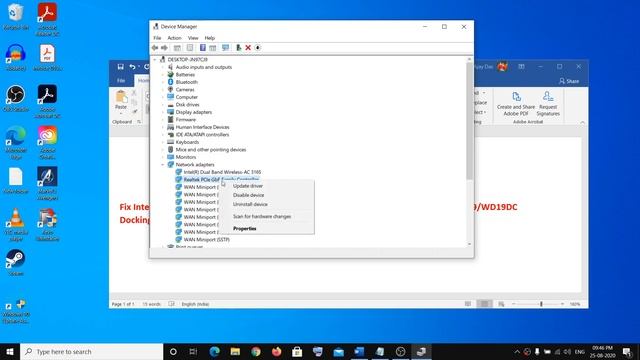Open Mail app from the taskbar
Image resolution: width=640 pixels, height=360 pixels.
pyautogui.click(x=338, y=351)
